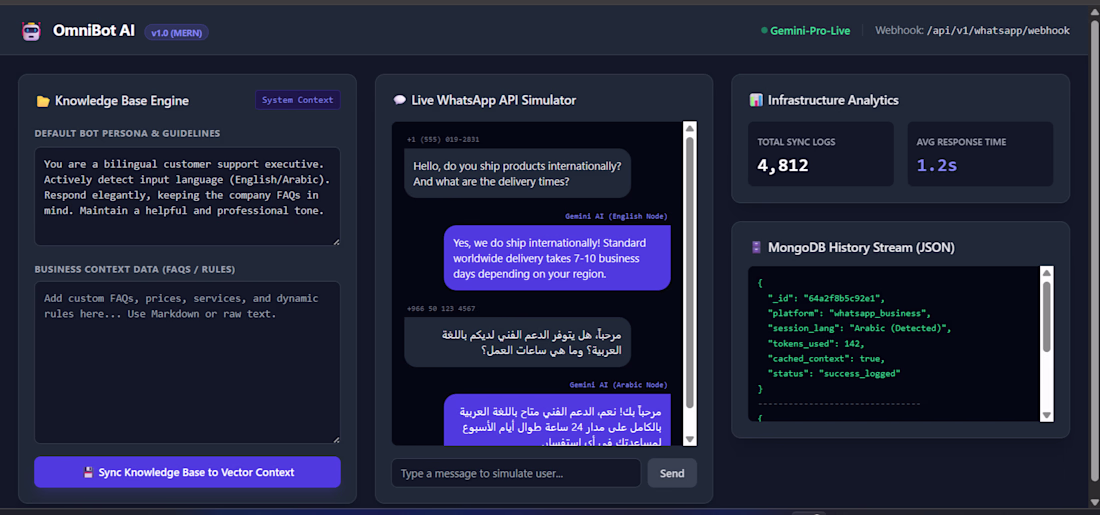Screen dimensions: 1100x515
Task: Click the phone number +1 (555) 019-2831
Action: (x=443, y=140)
